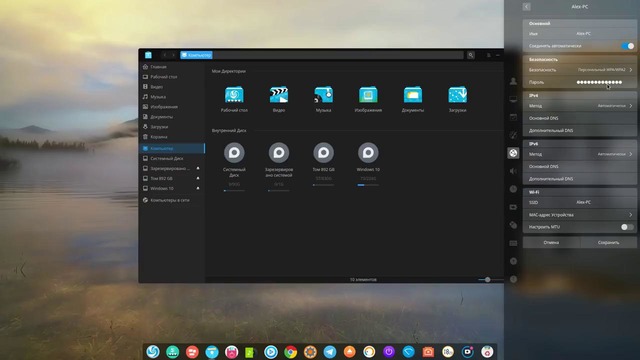The height and width of the screenshot is (360, 640).
Task: Open the Безопасность WPA/WPA2 selector
Action: click(x=580, y=70)
